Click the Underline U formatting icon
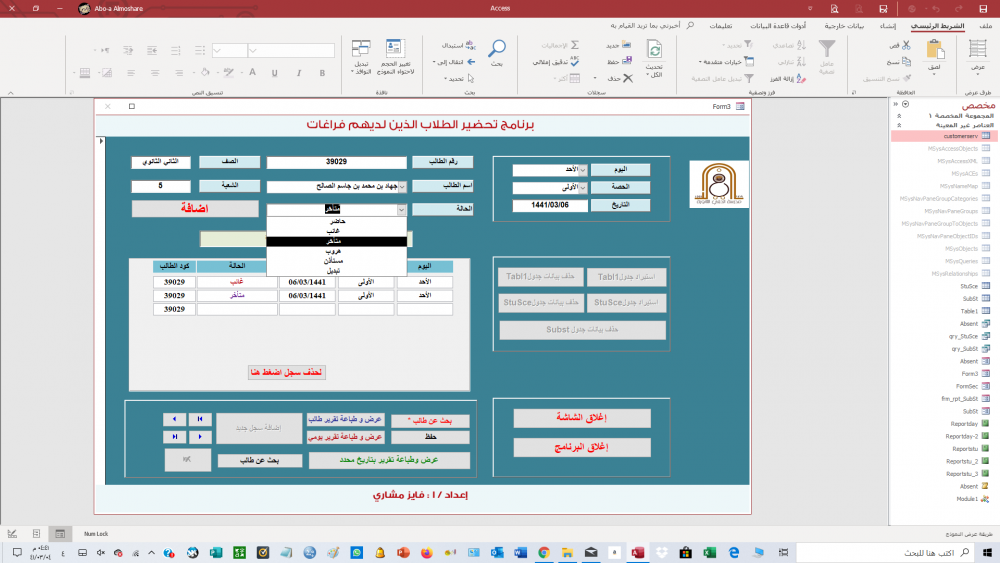 (x=274, y=73)
